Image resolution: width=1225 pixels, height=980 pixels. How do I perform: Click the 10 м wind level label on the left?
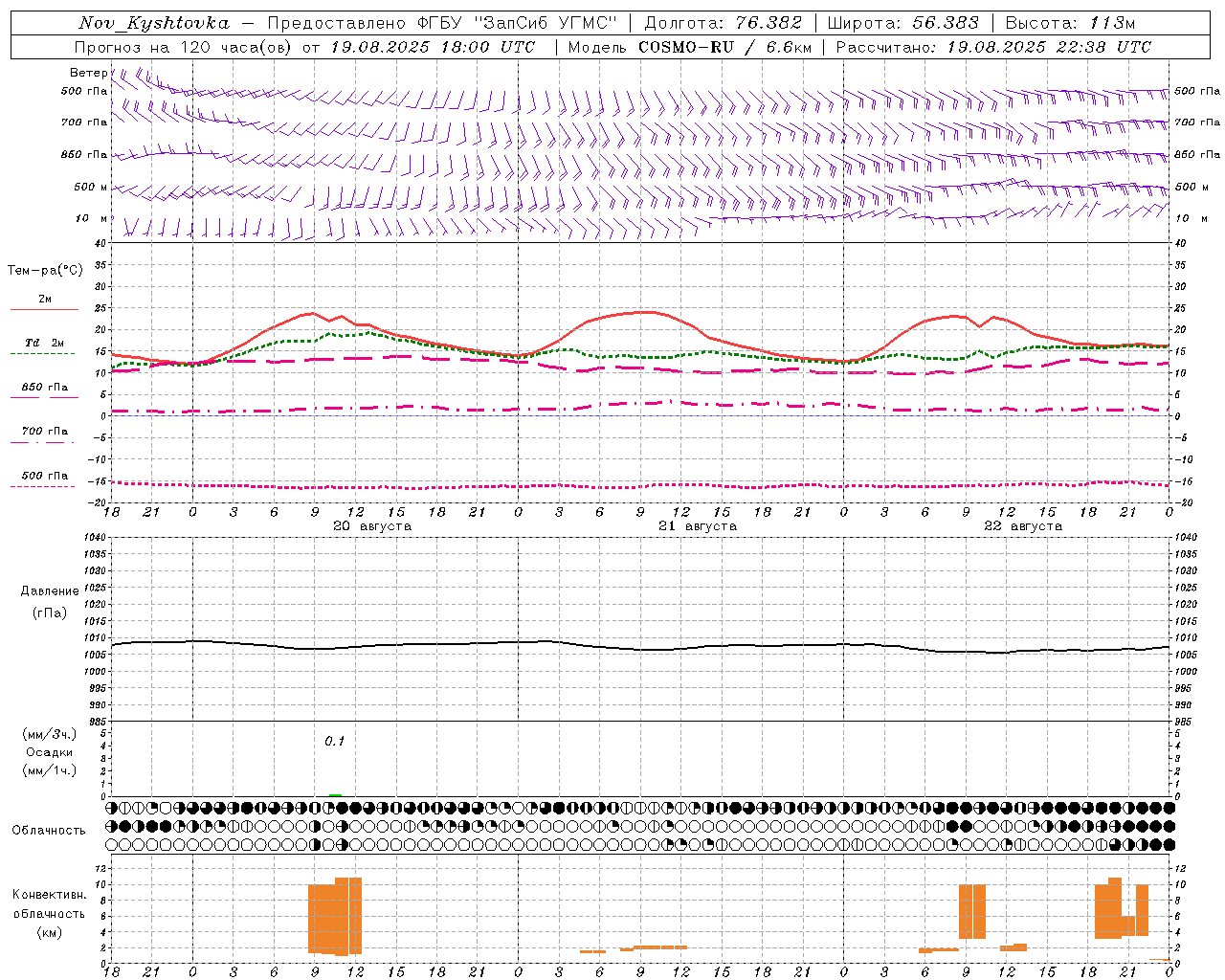coord(92,219)
